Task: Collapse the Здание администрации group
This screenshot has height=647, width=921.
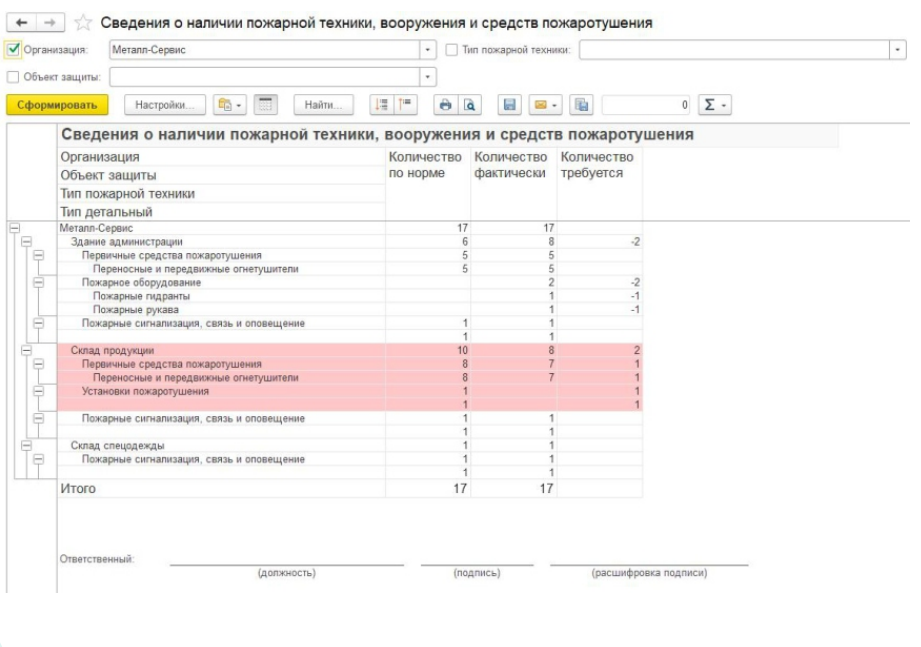Action: (26, 241)
